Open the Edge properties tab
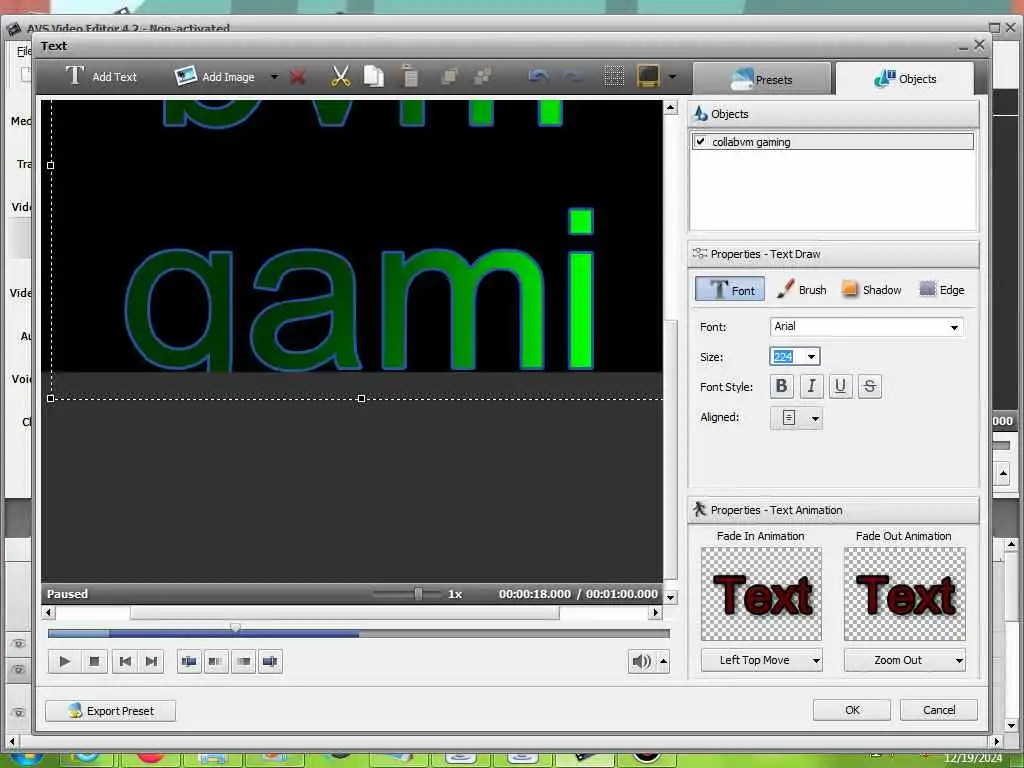Viewport: 1024px width, 768px height. (x=942, y=289)
